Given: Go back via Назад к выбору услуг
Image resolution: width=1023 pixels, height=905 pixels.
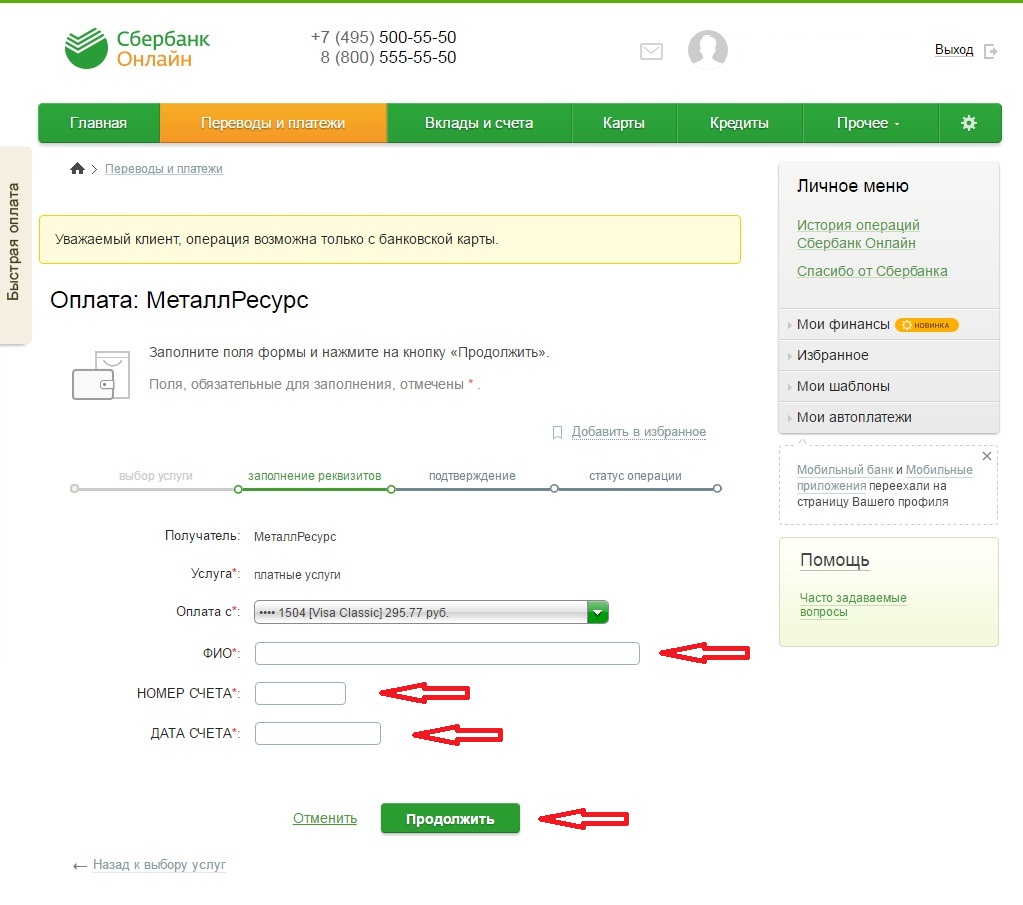Looking at the screenshot, I should (159, 865).
